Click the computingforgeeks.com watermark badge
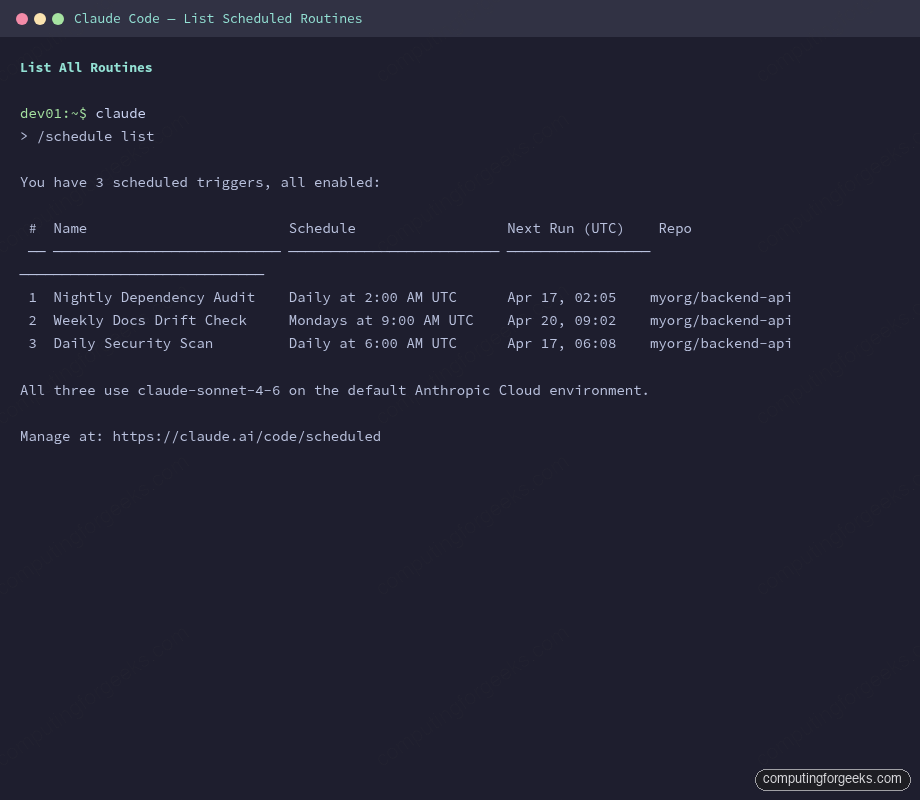This screenshot has height=800, width=920. point(832,779)
